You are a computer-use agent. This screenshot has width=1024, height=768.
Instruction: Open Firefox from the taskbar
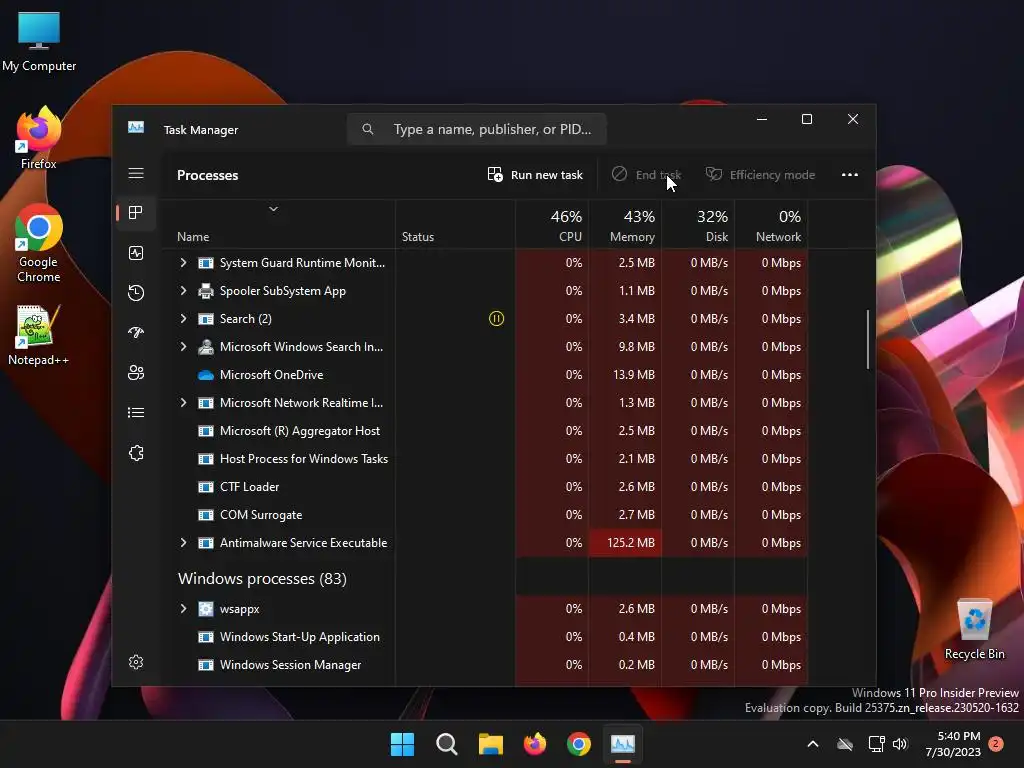click(x=535, y=744)
